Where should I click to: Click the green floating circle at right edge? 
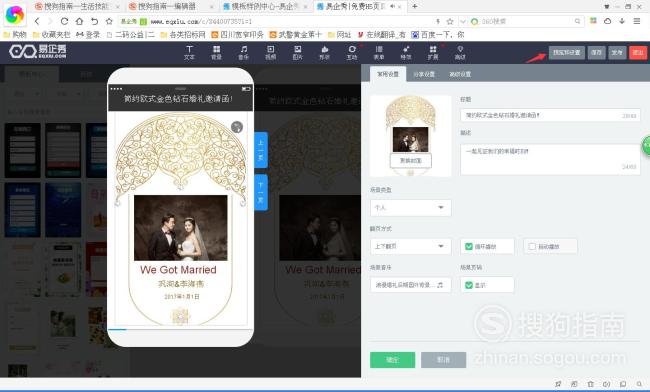coord(646,146)
